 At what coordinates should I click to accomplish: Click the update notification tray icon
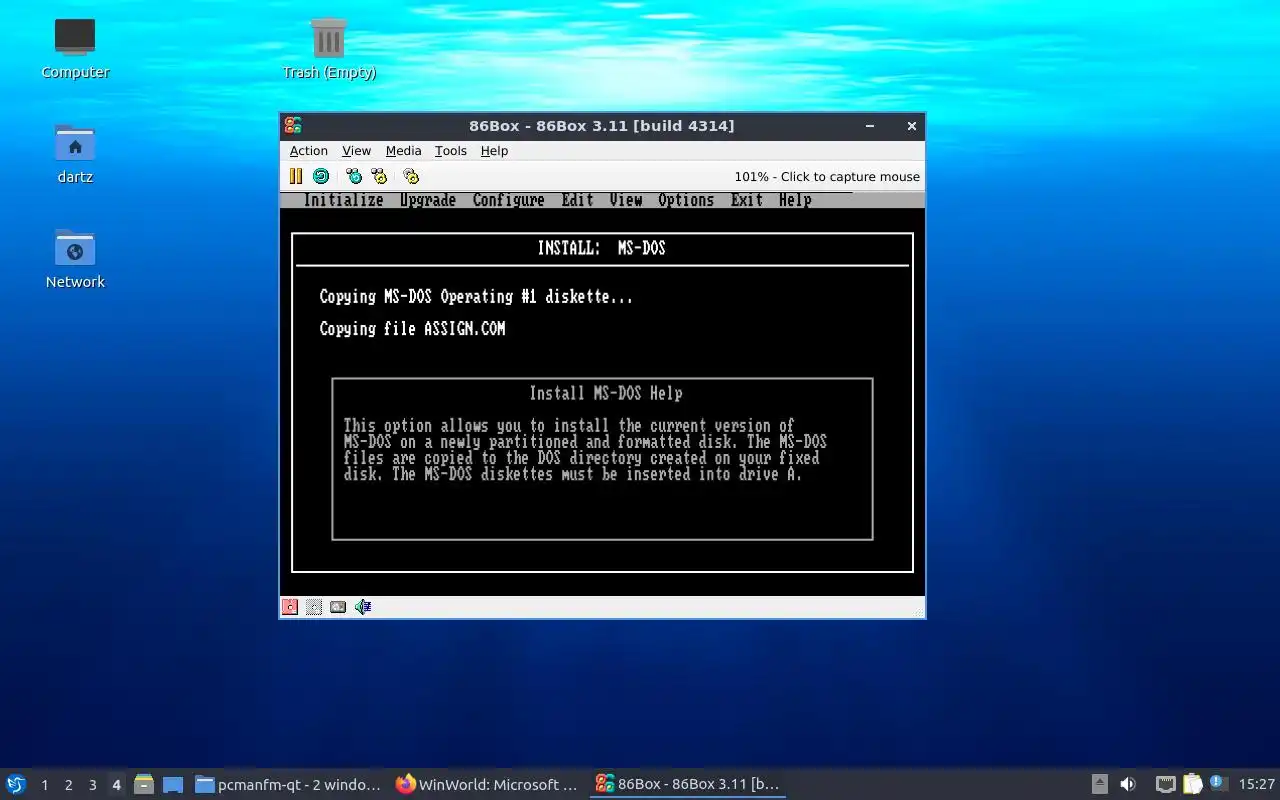click(x=1218, y=783)
